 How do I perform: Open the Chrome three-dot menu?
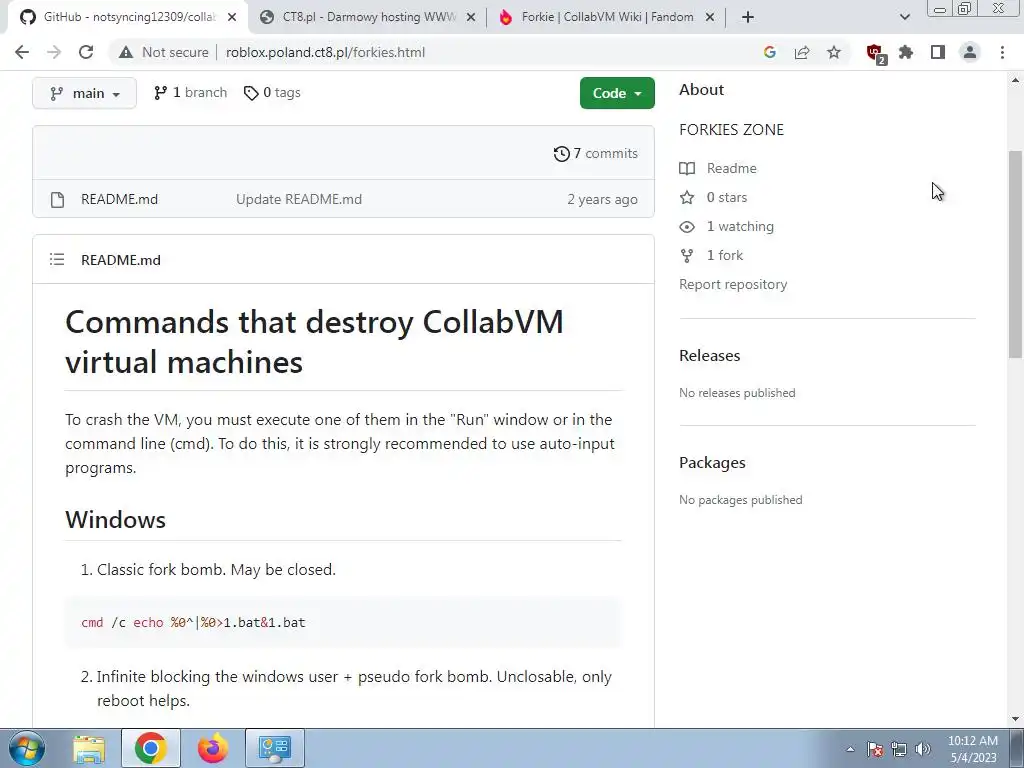[1002, 52]
